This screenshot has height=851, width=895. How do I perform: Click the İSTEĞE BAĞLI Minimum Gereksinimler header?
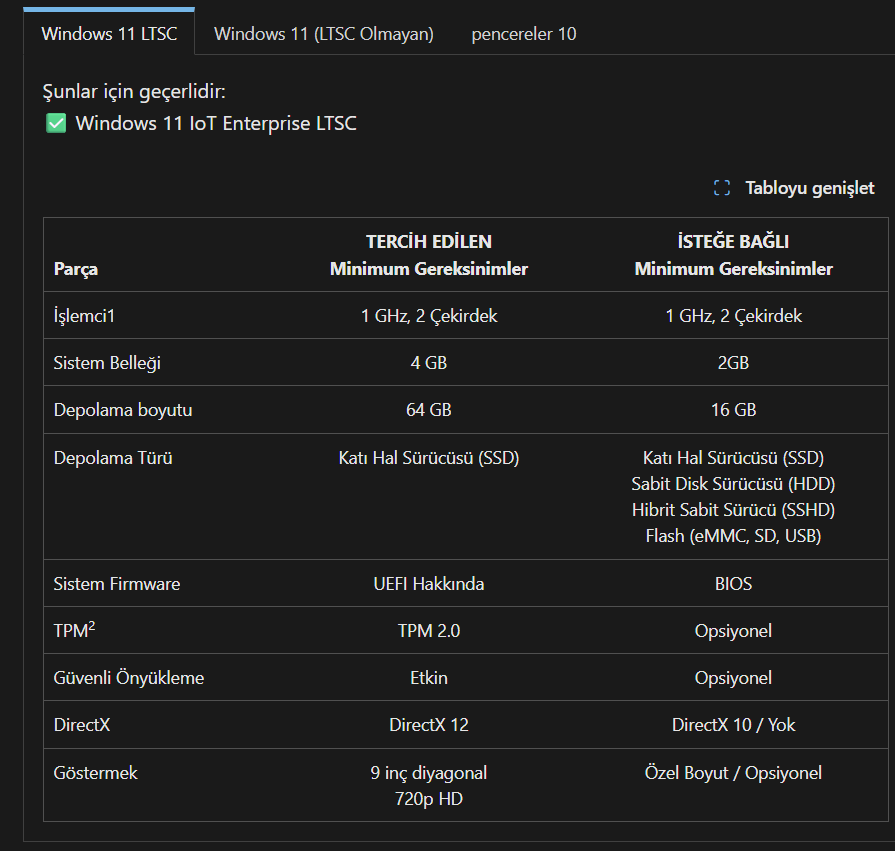[733, 255]
